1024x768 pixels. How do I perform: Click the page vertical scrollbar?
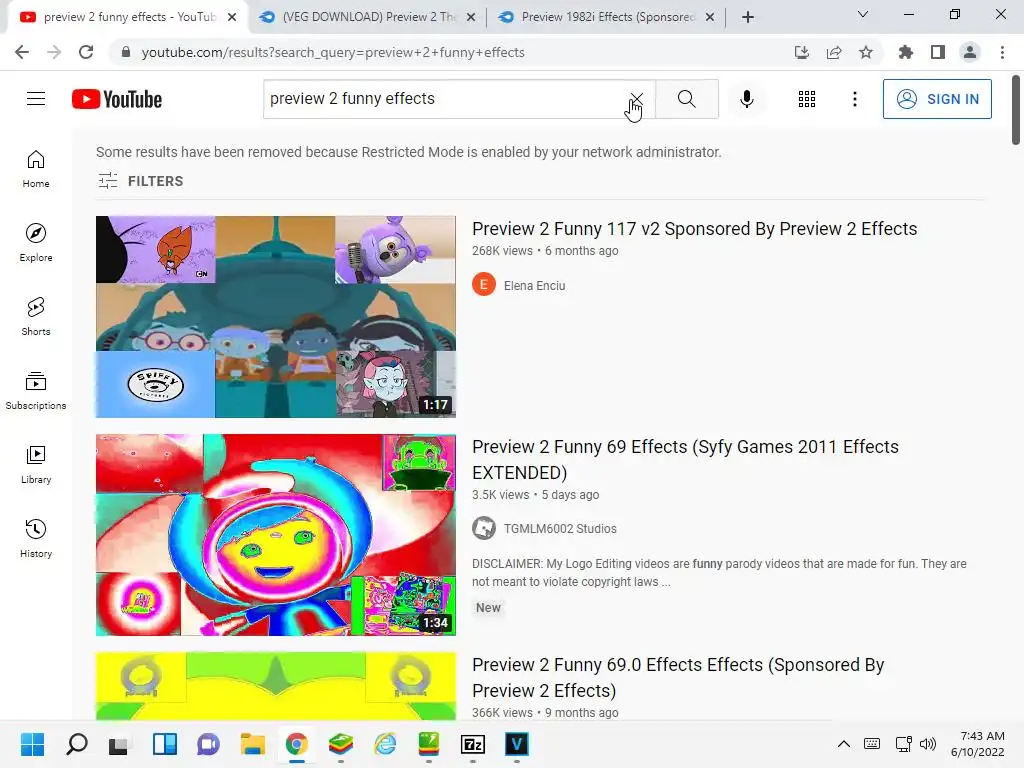[1016, 110]
